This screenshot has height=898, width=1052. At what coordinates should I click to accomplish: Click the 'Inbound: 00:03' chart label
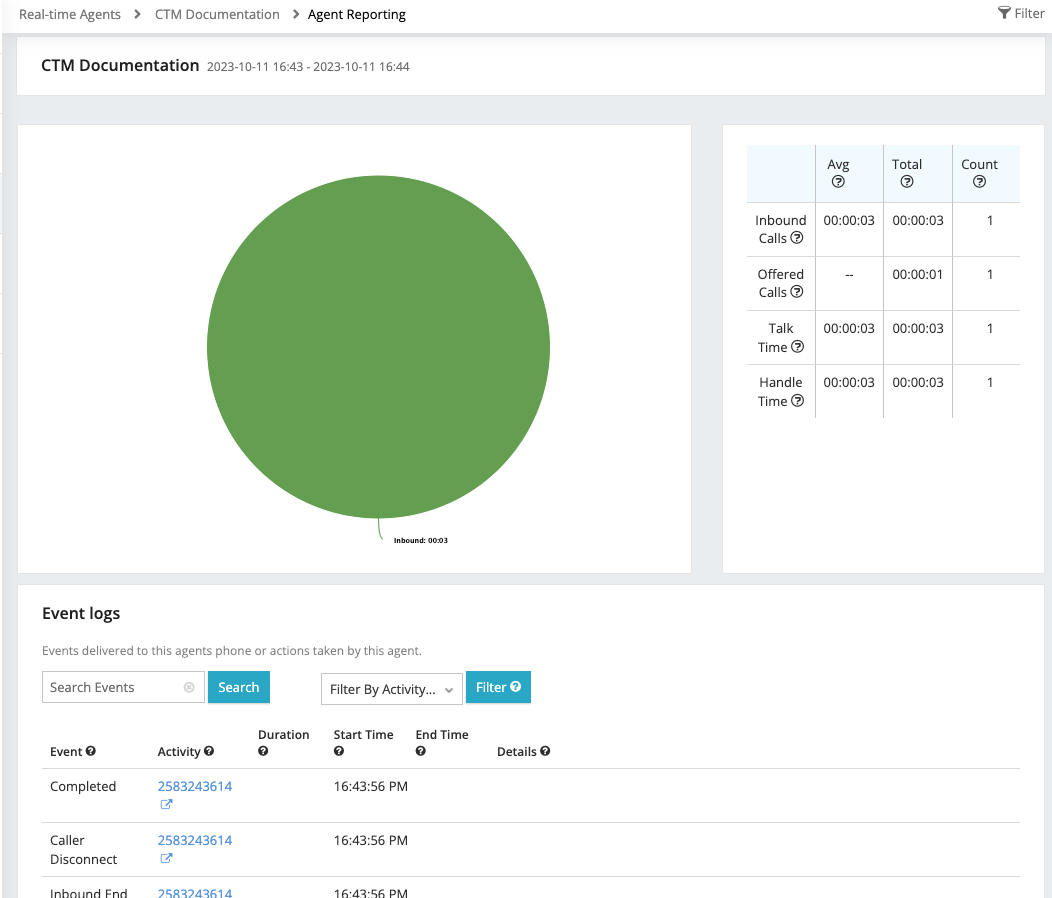click(421, 540)
